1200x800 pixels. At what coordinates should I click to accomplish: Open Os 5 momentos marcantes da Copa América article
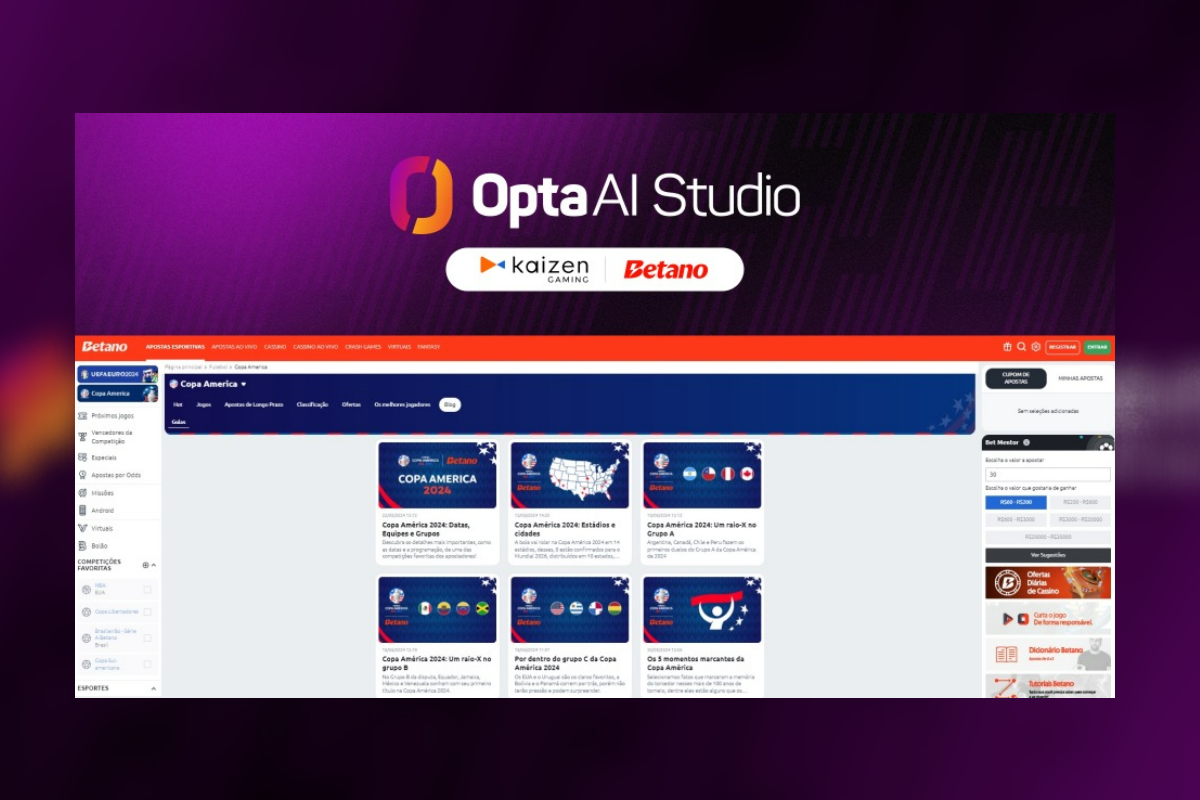(x=702, y=636)
